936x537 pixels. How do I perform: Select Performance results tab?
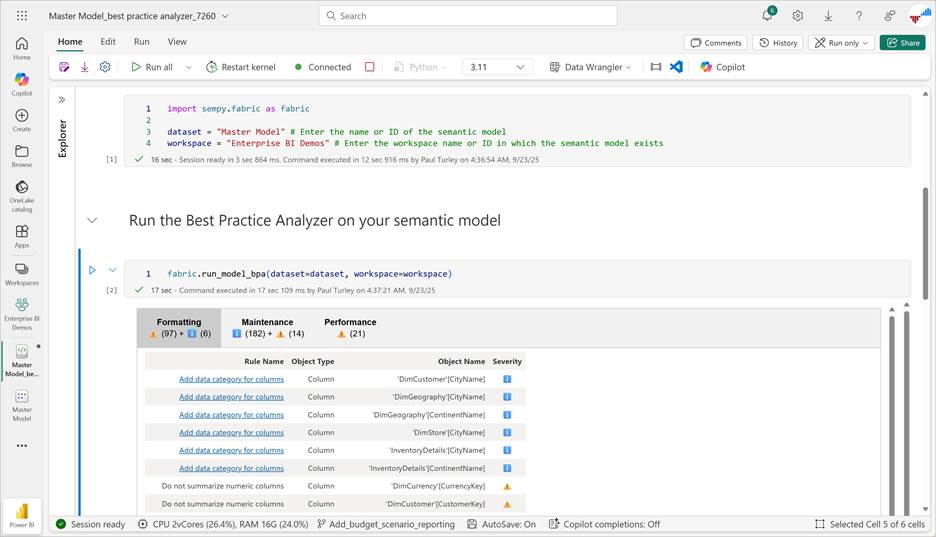(x=350, y=328)
